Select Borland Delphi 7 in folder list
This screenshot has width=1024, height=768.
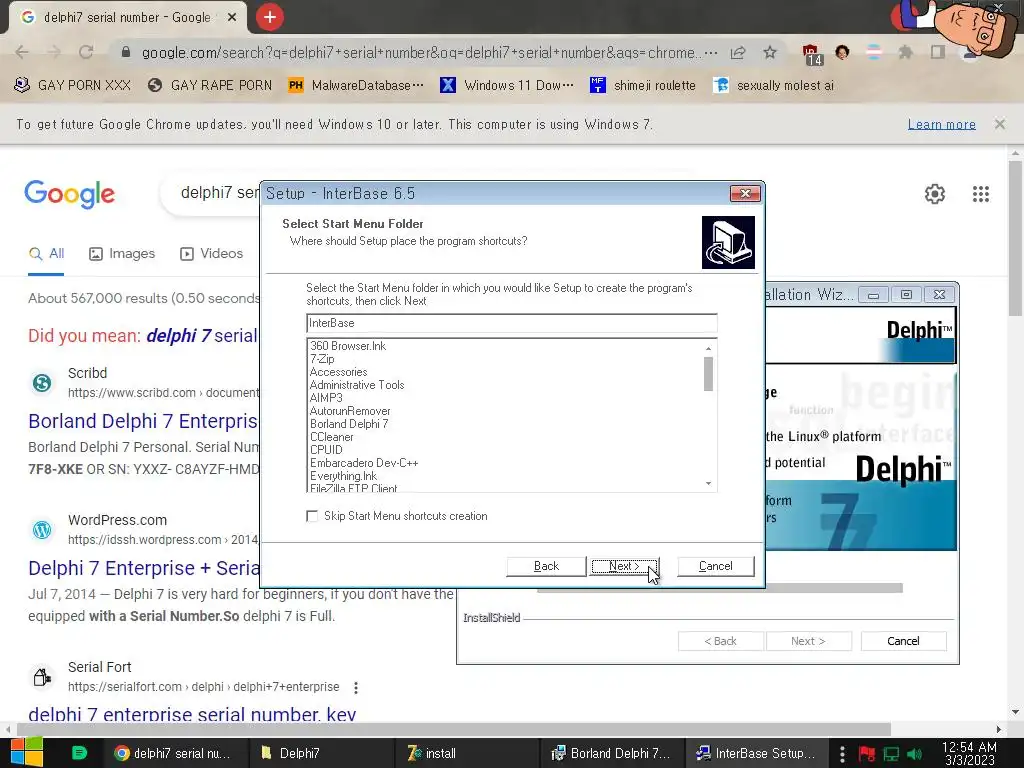(349, 424)
